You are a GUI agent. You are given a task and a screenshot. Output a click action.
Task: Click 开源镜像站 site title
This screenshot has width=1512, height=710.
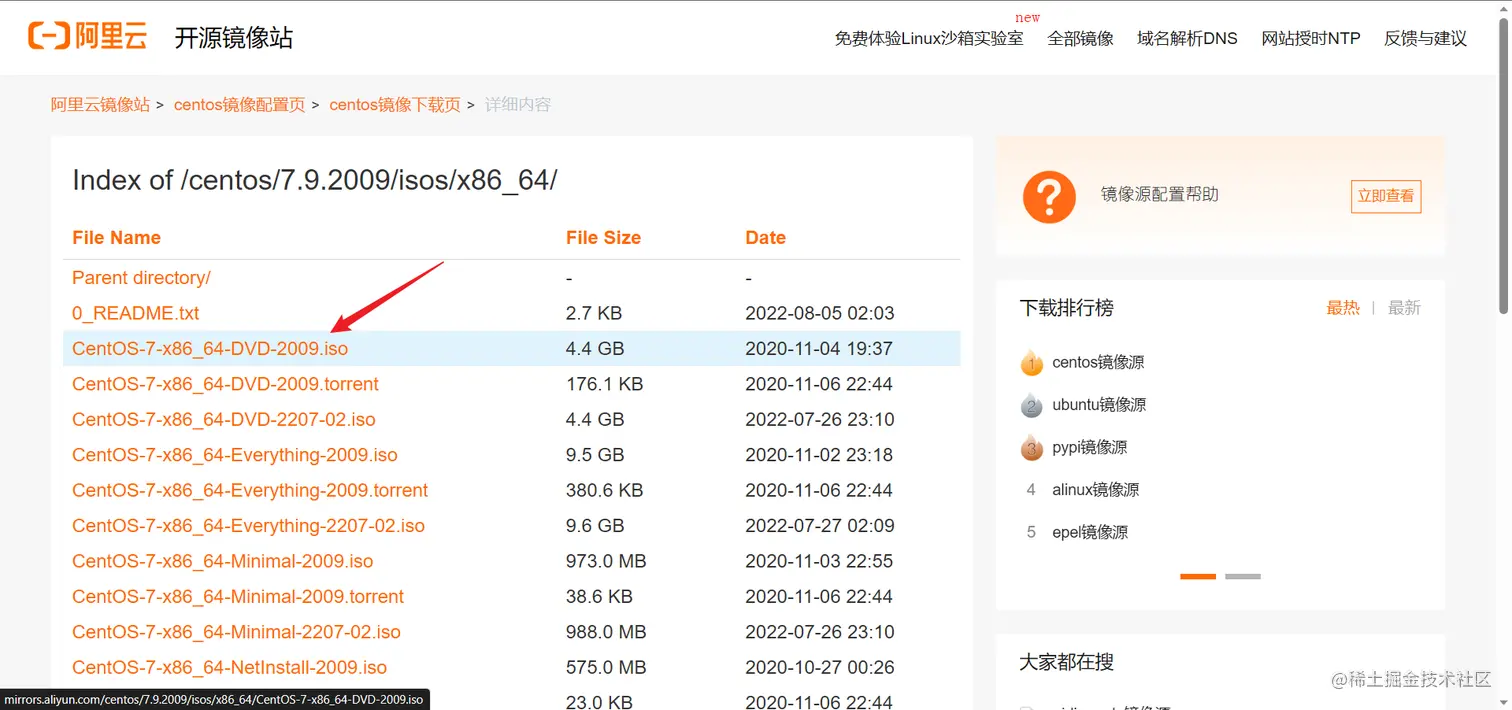pyautogui.click(x=234, y=38)
